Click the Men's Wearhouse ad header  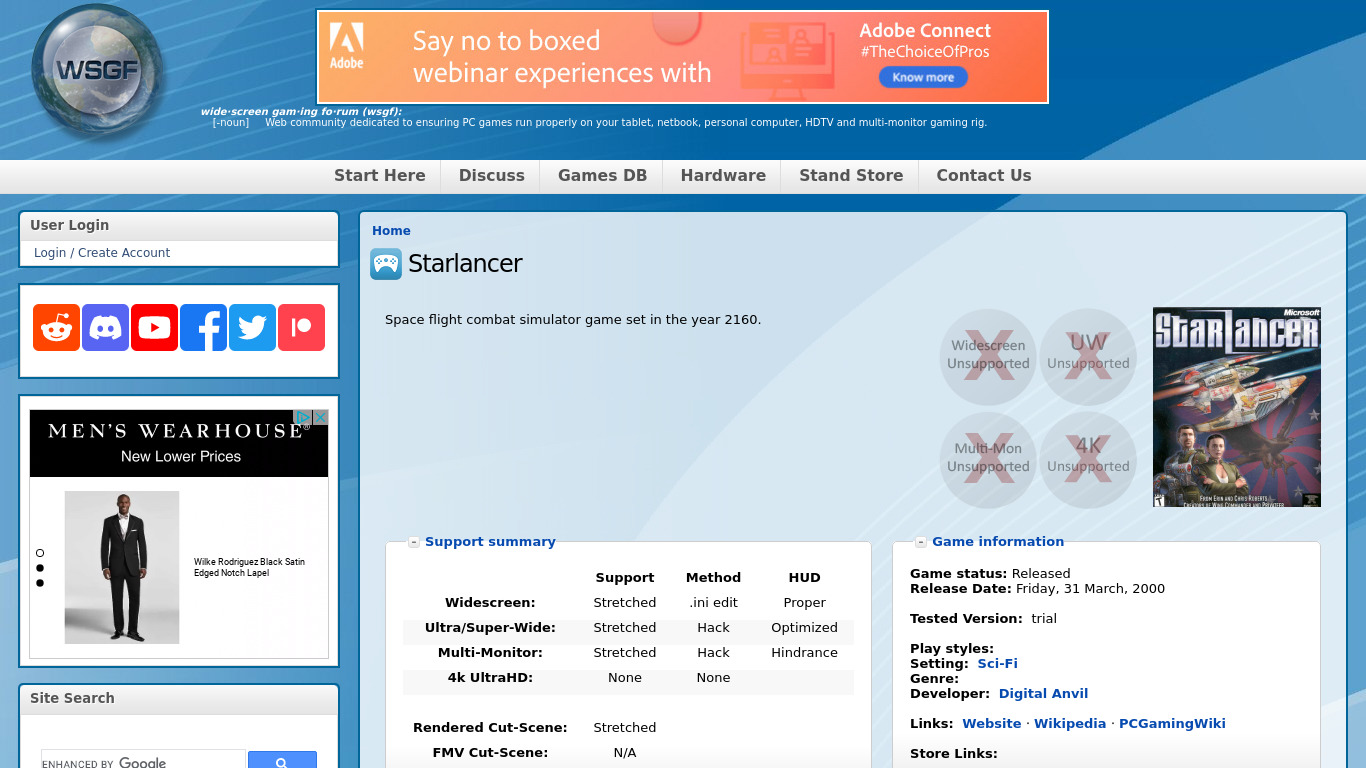(x=179, y=443)
